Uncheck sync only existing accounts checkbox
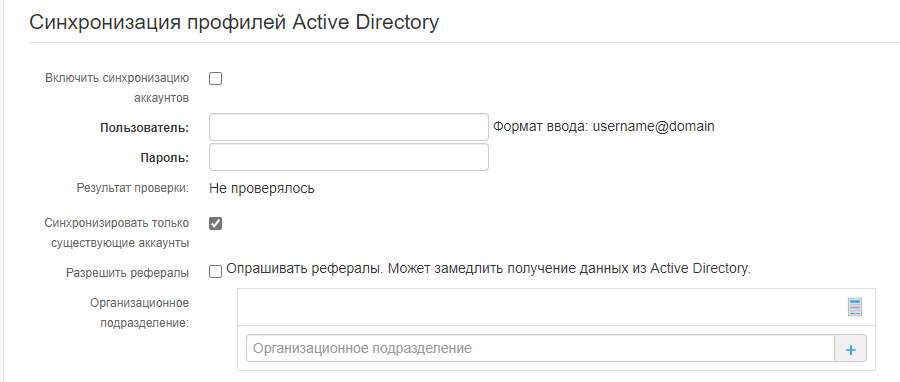Viewport: 900px width, 382px height. pyautogui.click(x=215, y=223)
